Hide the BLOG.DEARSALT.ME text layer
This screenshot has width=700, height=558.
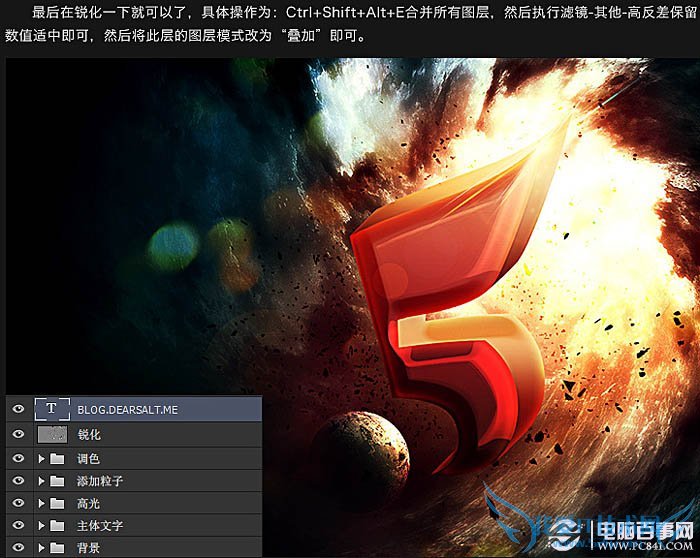(18, 409)
